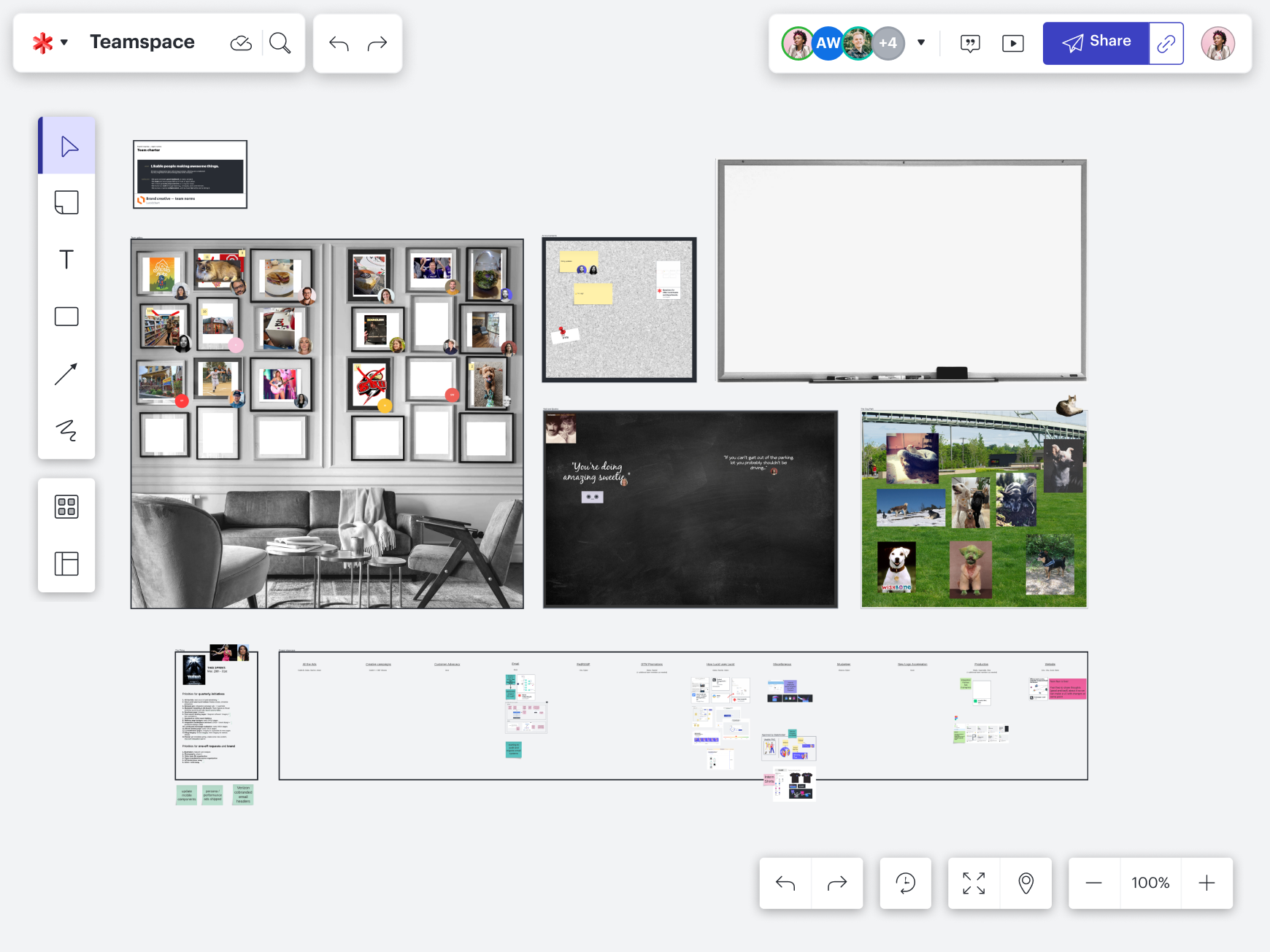The width and height of the screenshot is (1270, 952).
Task: Open the search magnifier
Action: coord(280,43)
